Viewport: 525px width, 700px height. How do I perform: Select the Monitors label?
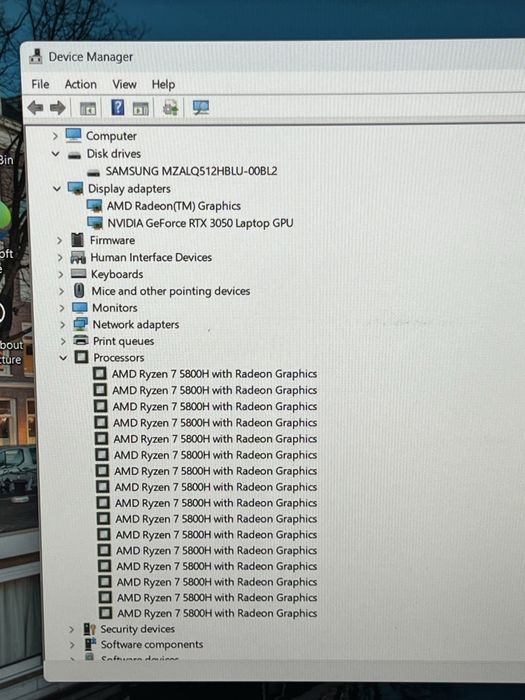click(x=115, y=308)
